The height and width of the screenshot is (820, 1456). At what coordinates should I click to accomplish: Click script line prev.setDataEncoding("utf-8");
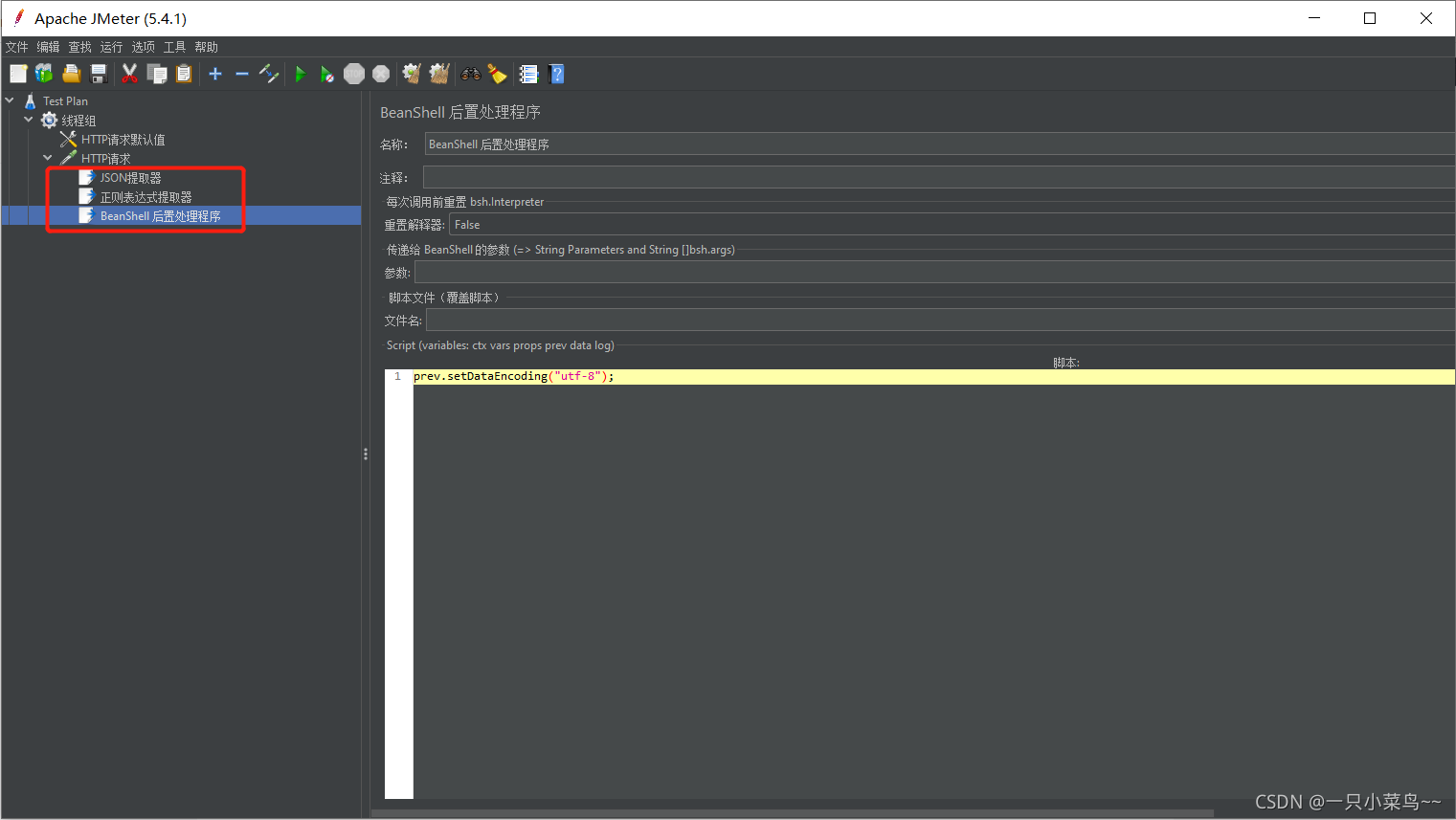coord(514,376)
